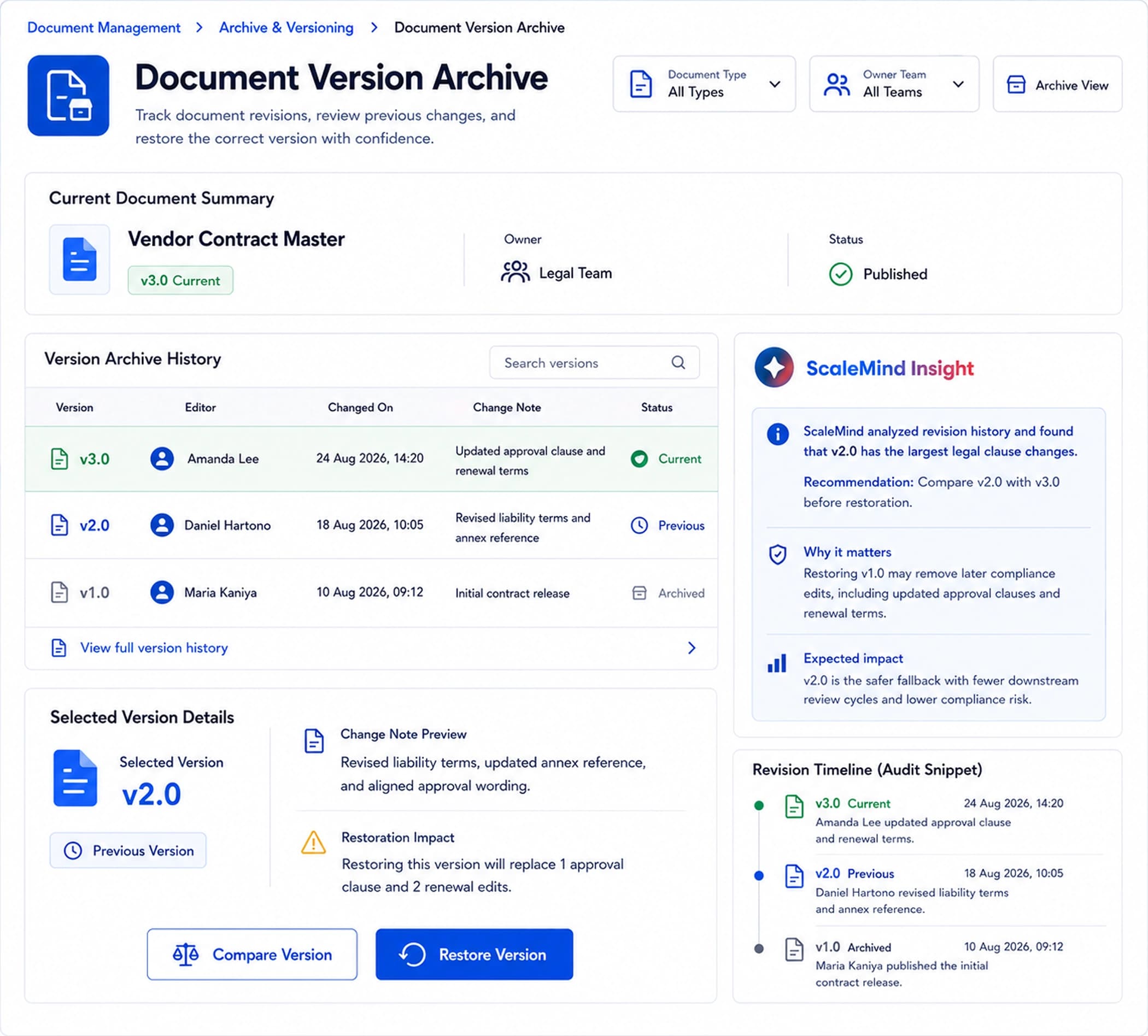Screen dimensions: 1148x1036
Task: Click the Search versions input field
Action: click(595, 363)
